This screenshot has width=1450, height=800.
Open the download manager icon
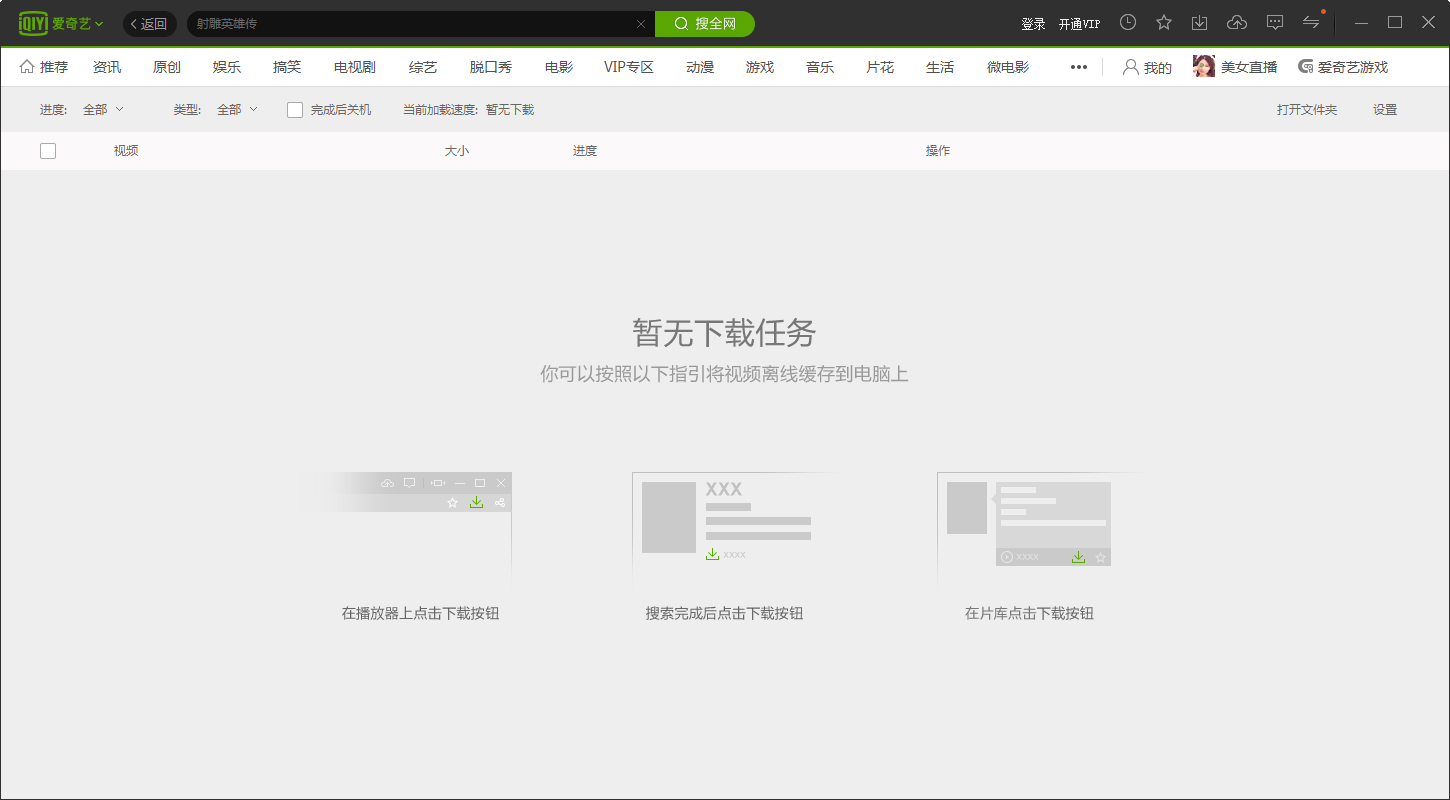(x=1200, y=21)
